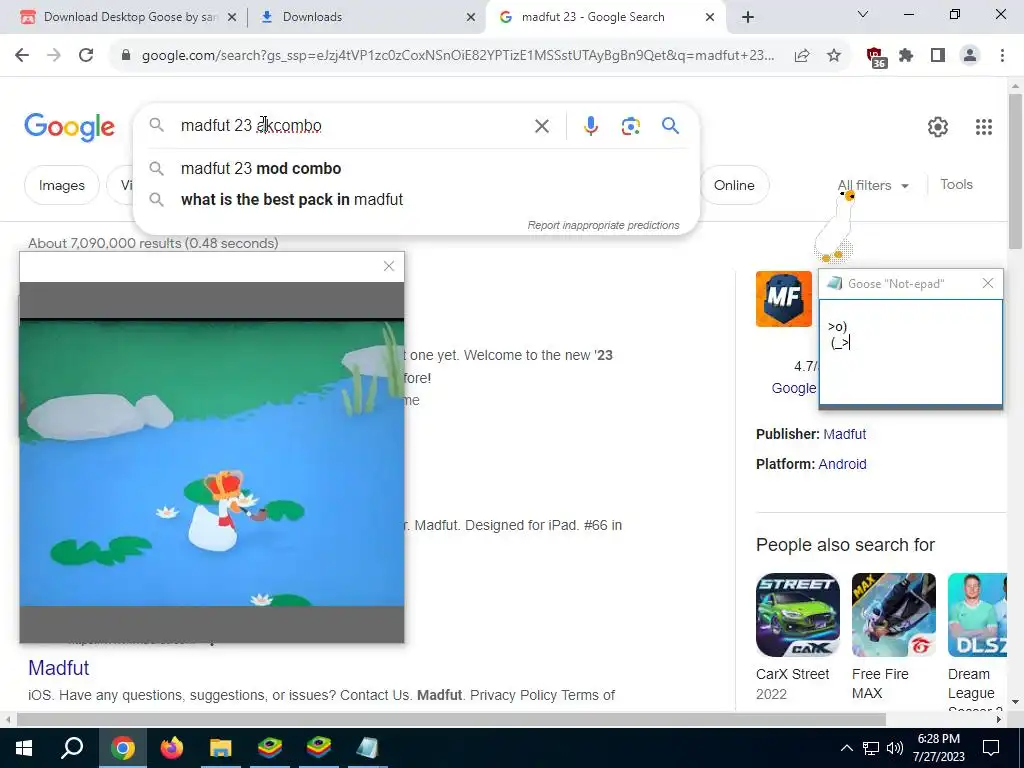The height and width of the screenshot is (768, 1024).
Task: Switch to the Downloads tab
Action: tap(364, 17)
